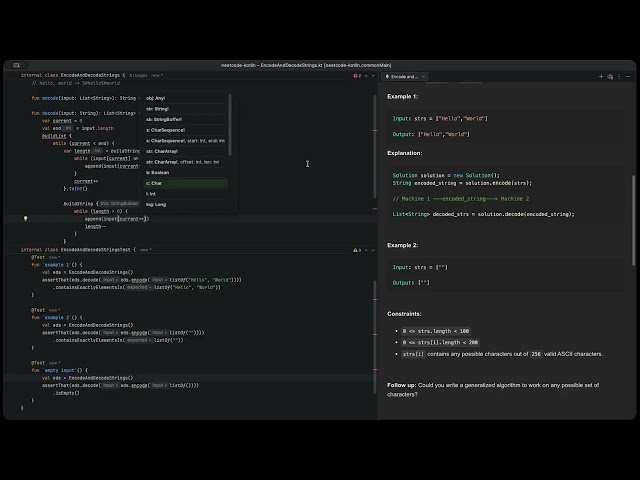Go to next warning in test editor

[373, 250]
